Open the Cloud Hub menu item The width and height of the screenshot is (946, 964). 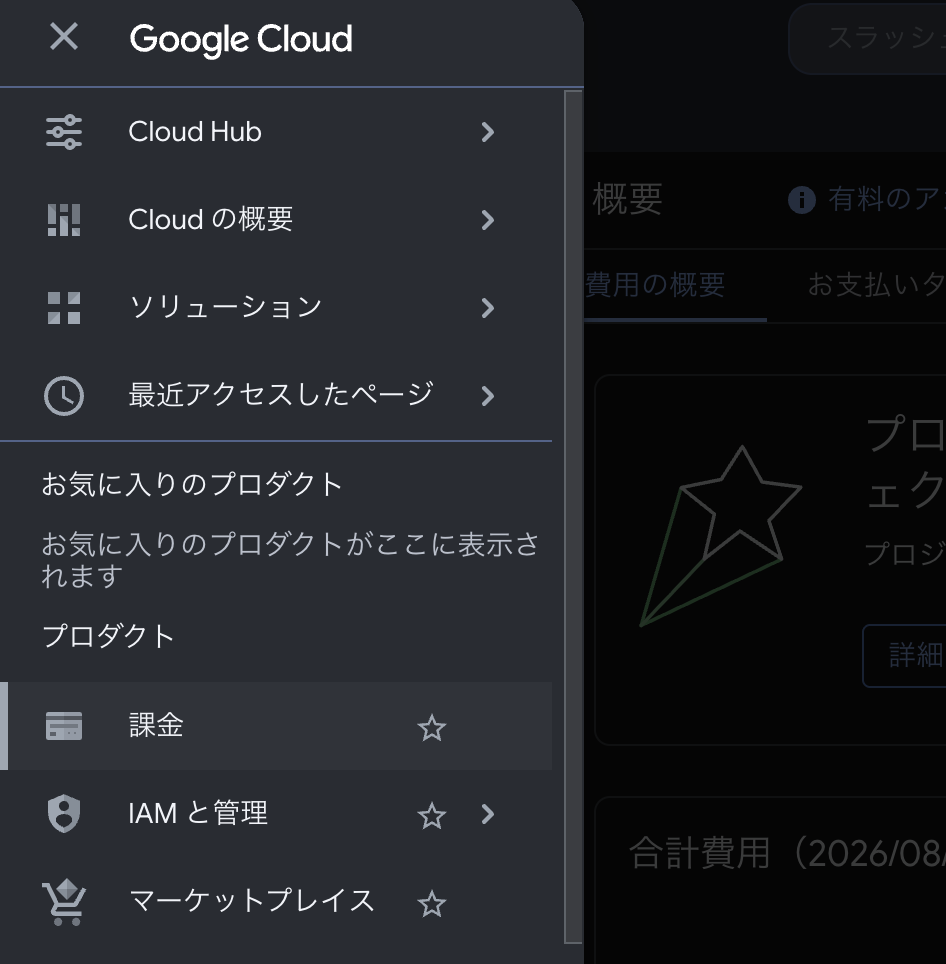pyautogui.click(x=276, y=132)
